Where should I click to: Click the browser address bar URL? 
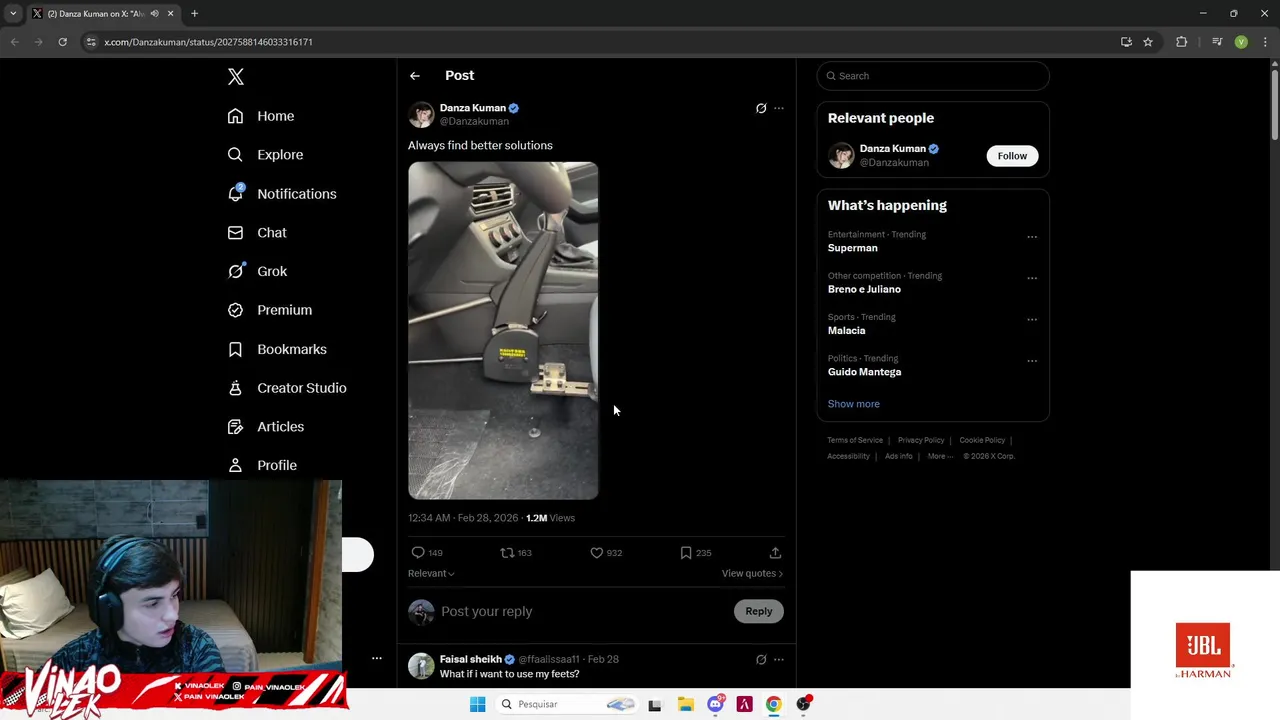[x=208, y=42]
